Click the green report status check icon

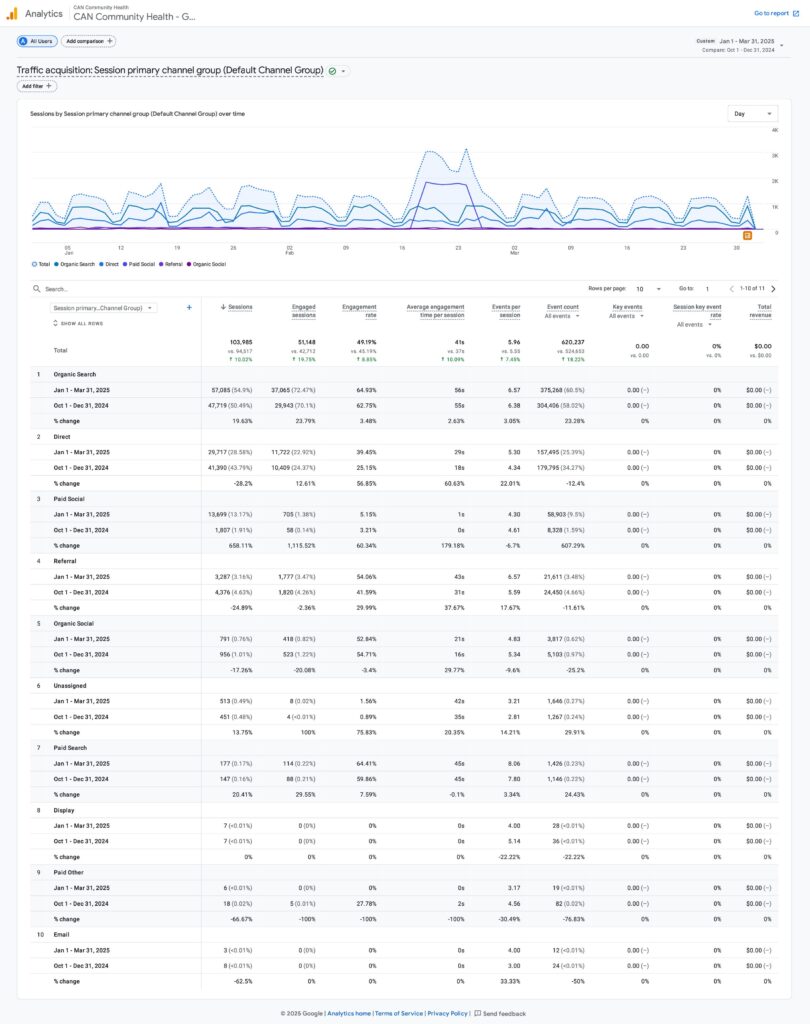(x=332, y=71)
